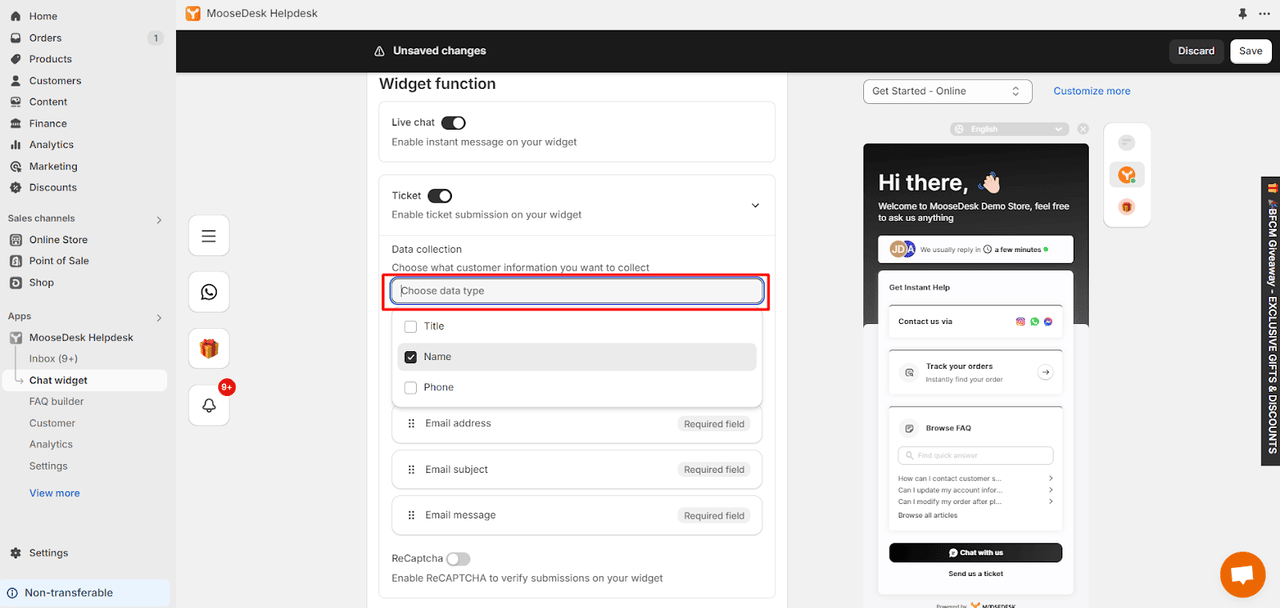Click the Shop channel icon
1280x608 pixels.
15,283
